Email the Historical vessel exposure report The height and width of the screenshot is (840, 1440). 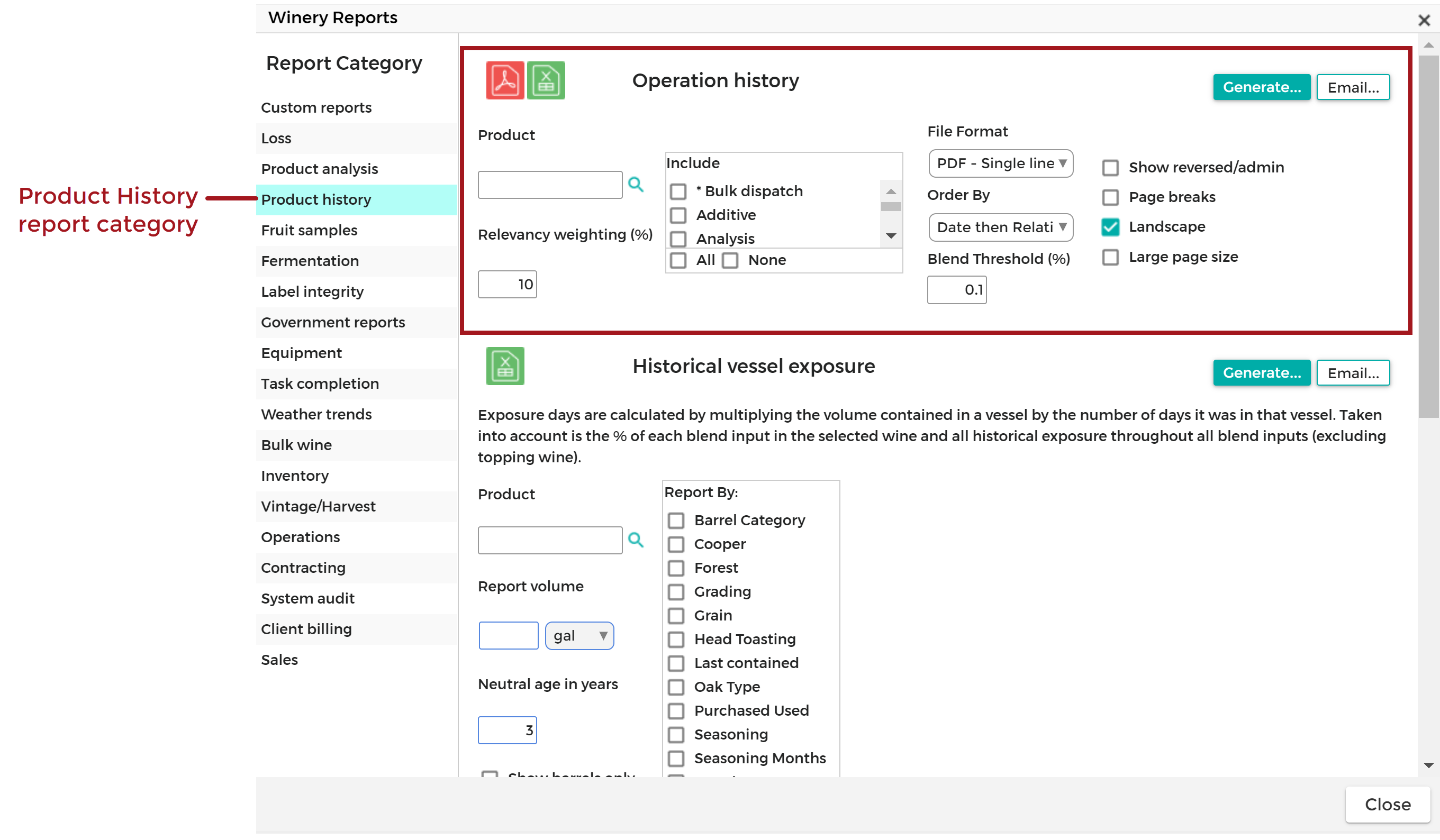click(x=1353, y=373)
